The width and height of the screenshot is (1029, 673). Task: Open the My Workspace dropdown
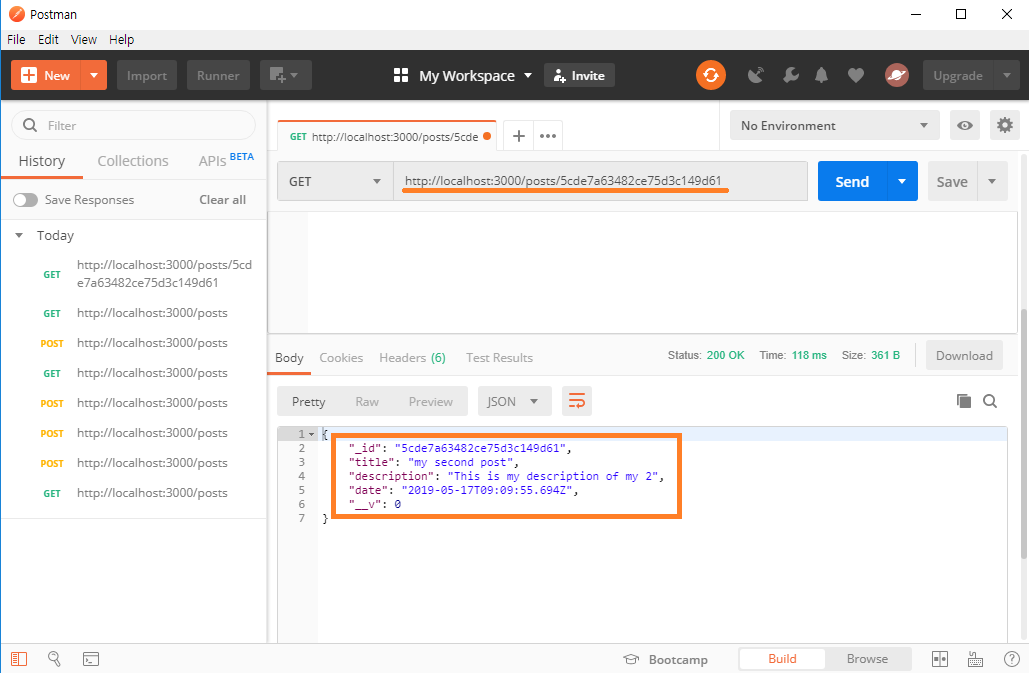pos(475,75)
